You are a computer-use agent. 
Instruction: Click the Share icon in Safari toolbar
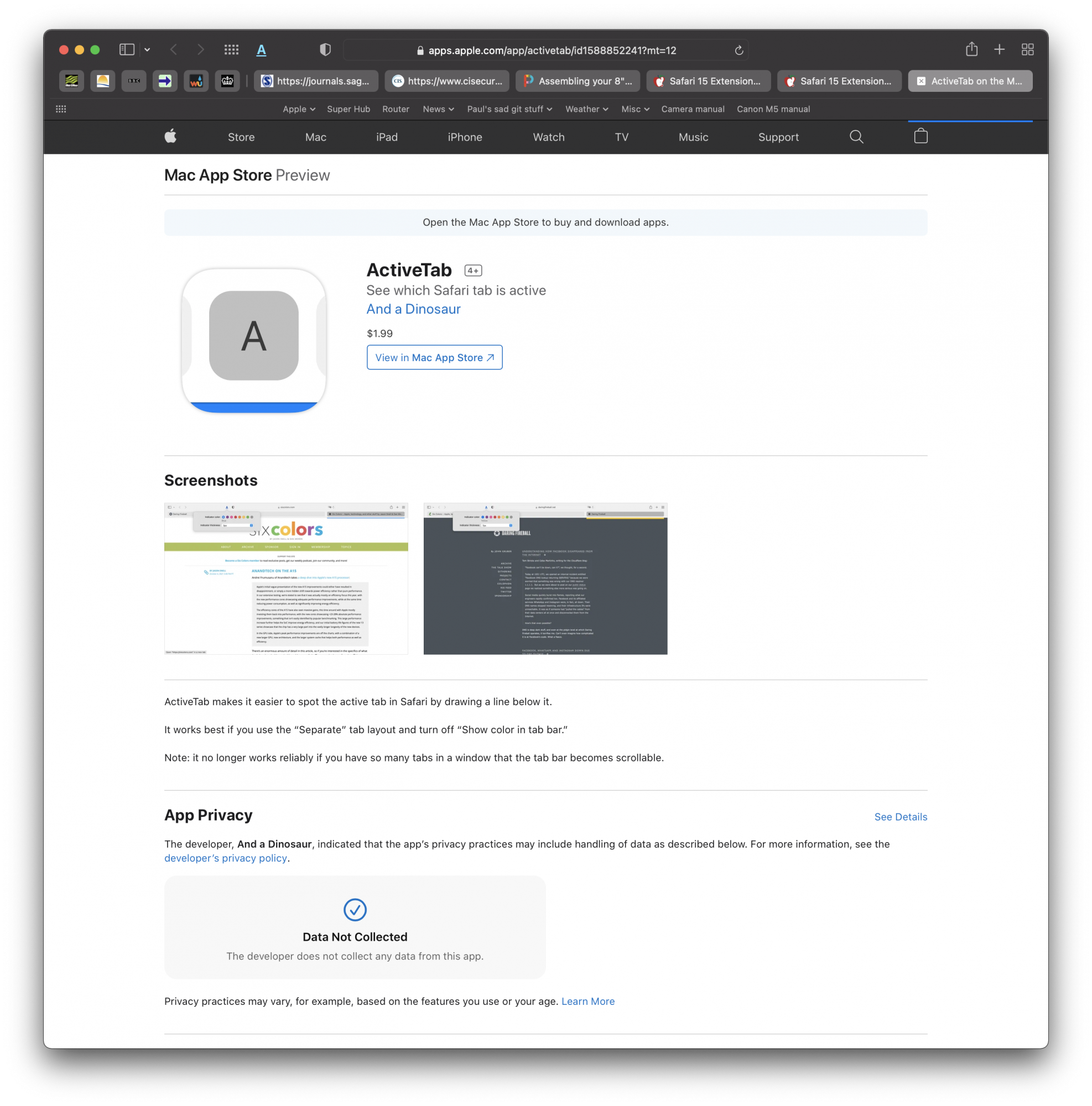pyautogui.click(x=971, y=49)
